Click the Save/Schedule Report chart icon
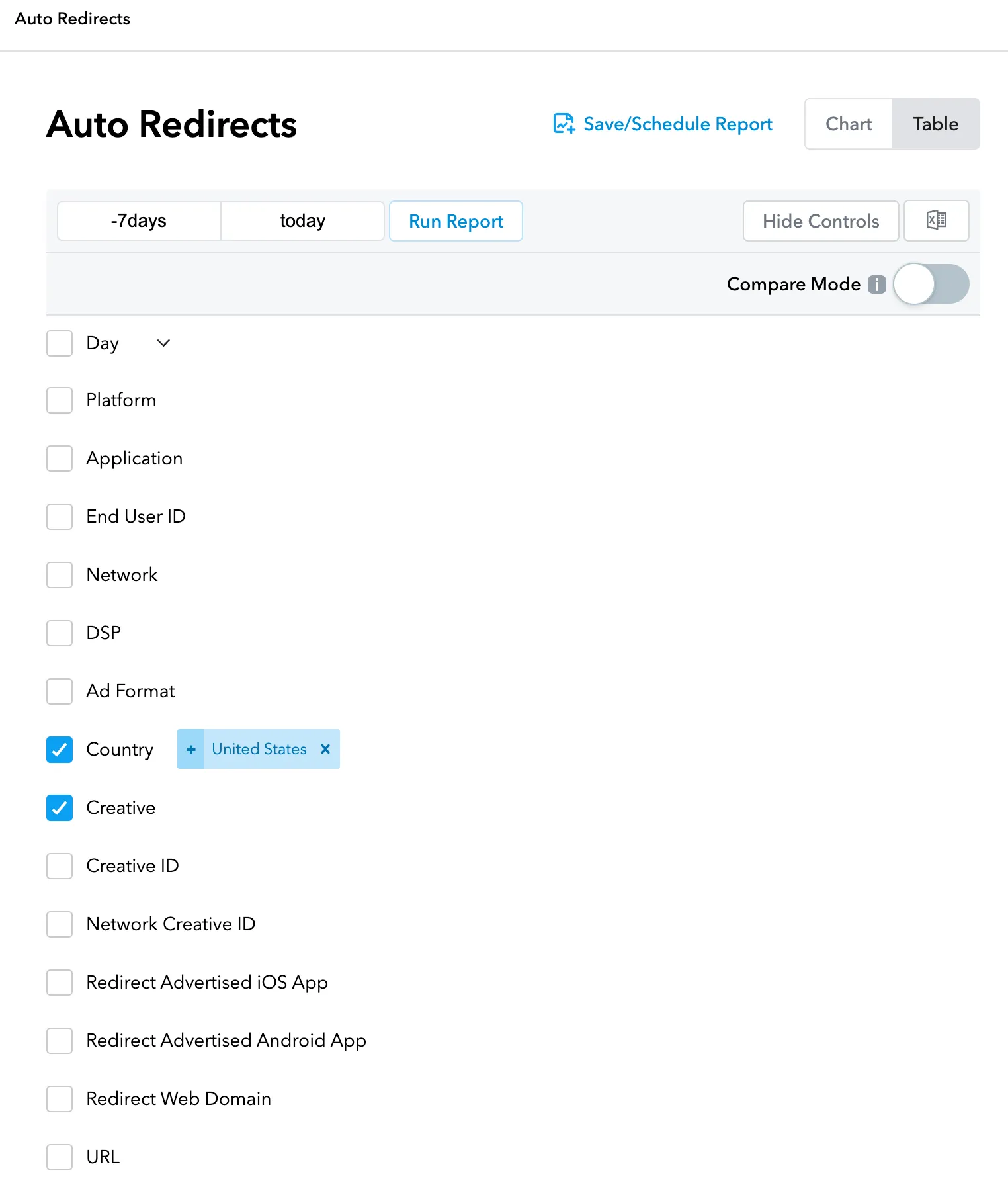Image resolution: width=1008 pixels, height=1187 pixels. pyautogui.click(x=563, y=124)
